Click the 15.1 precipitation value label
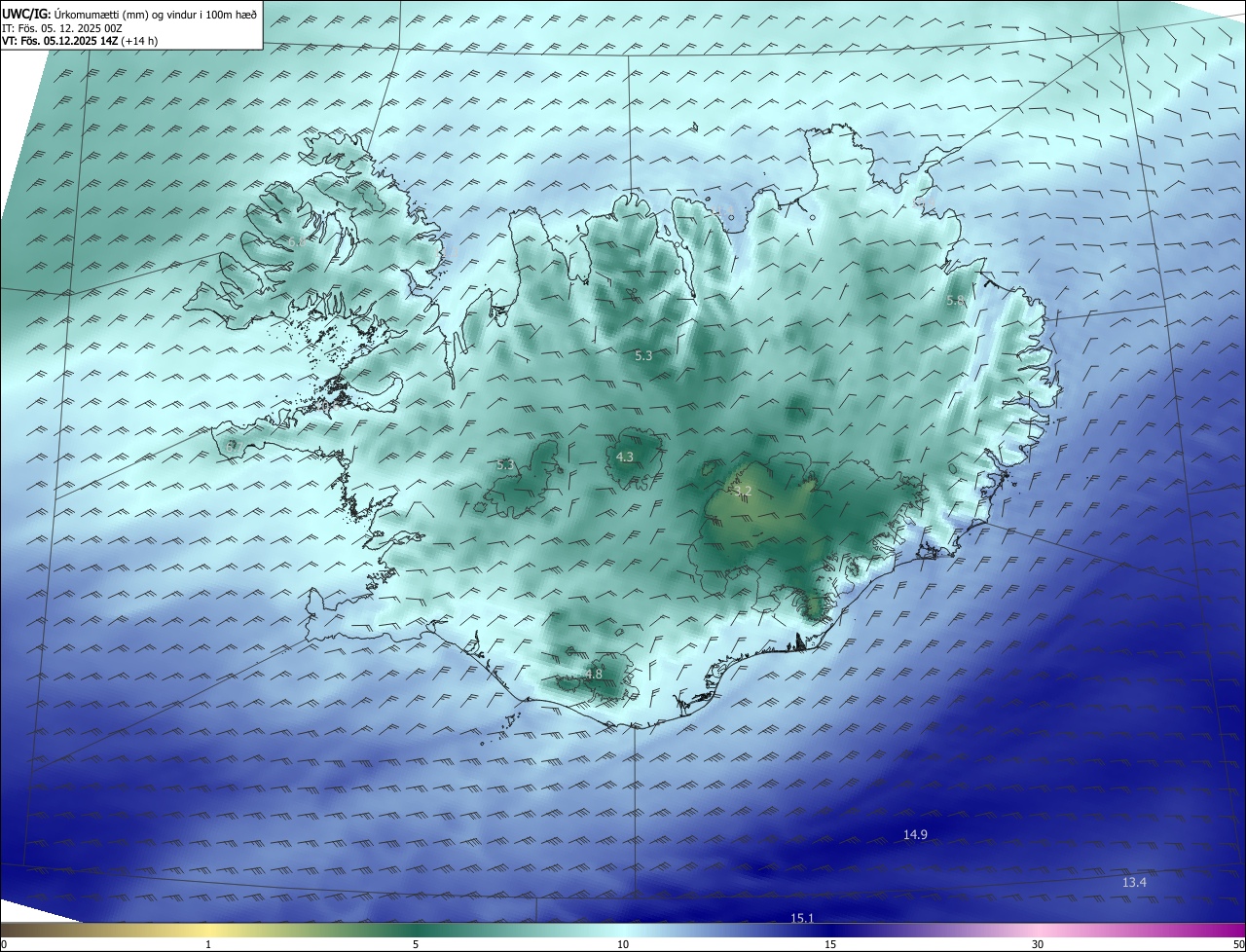The height and width of the screenshot is (952, 1246). pyautogui.click(x=801, y=918)
